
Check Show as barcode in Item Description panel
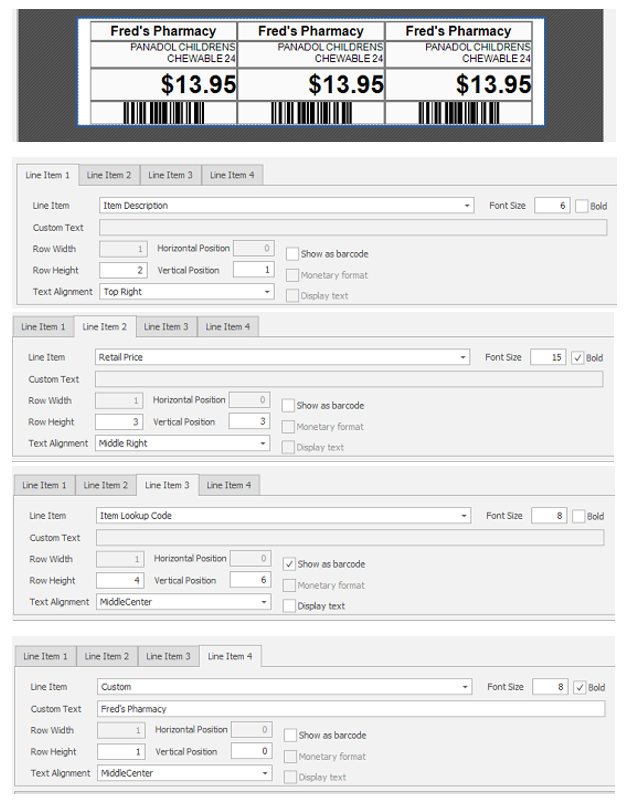[292, 254]
